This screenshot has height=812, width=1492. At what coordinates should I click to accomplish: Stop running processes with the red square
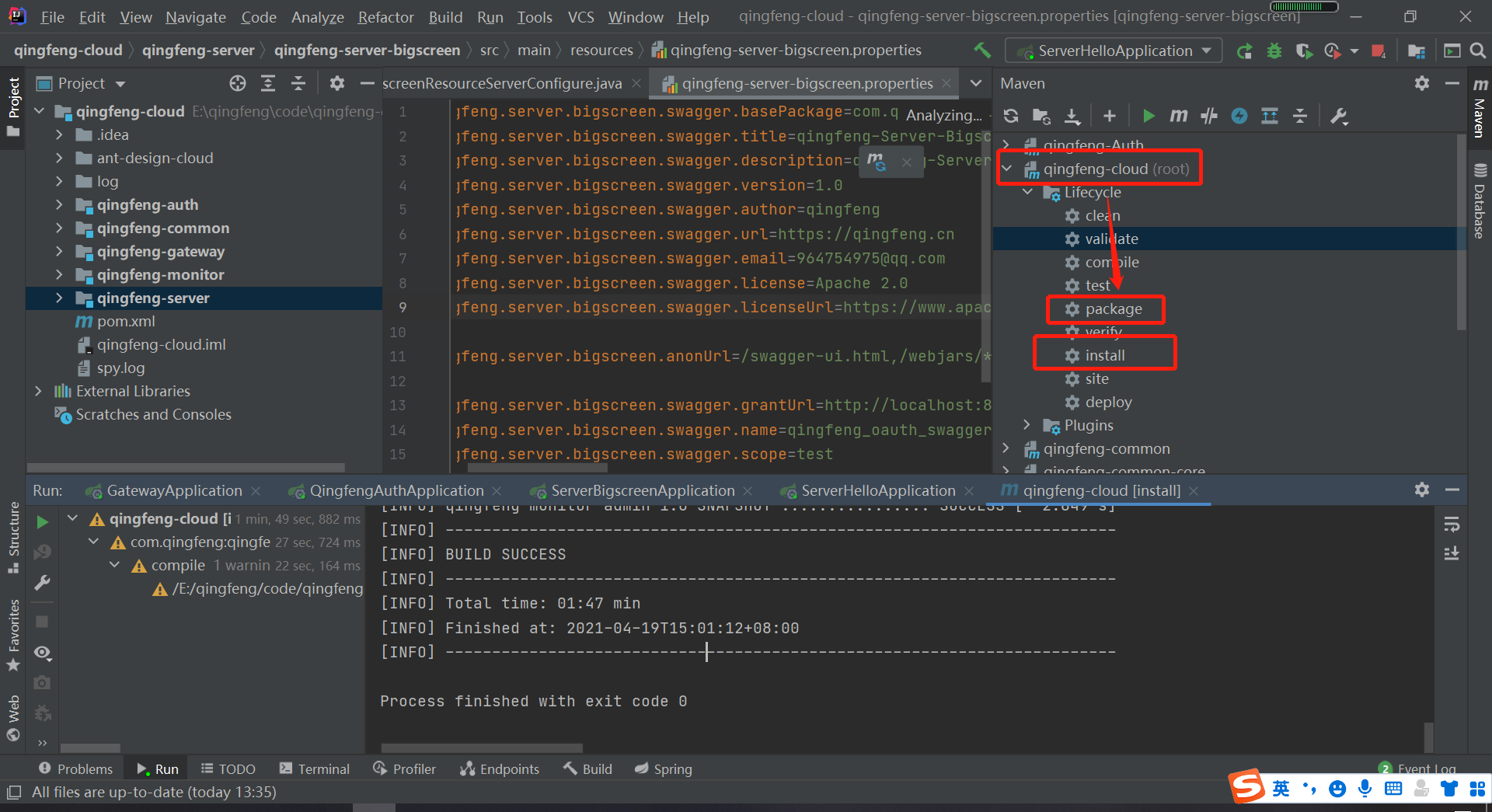click(1379, 51)
